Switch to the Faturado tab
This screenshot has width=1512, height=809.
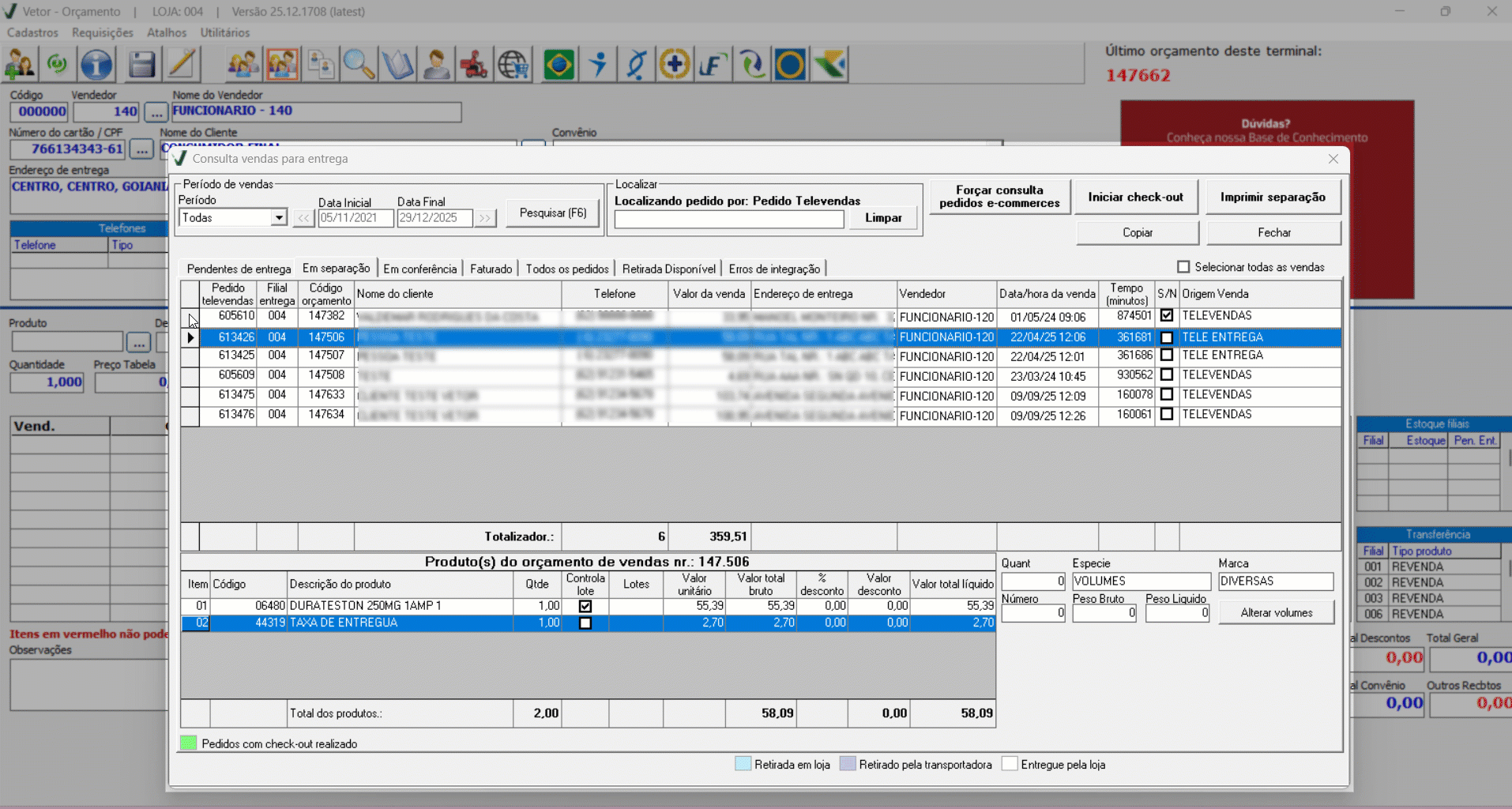coord(491,269)
